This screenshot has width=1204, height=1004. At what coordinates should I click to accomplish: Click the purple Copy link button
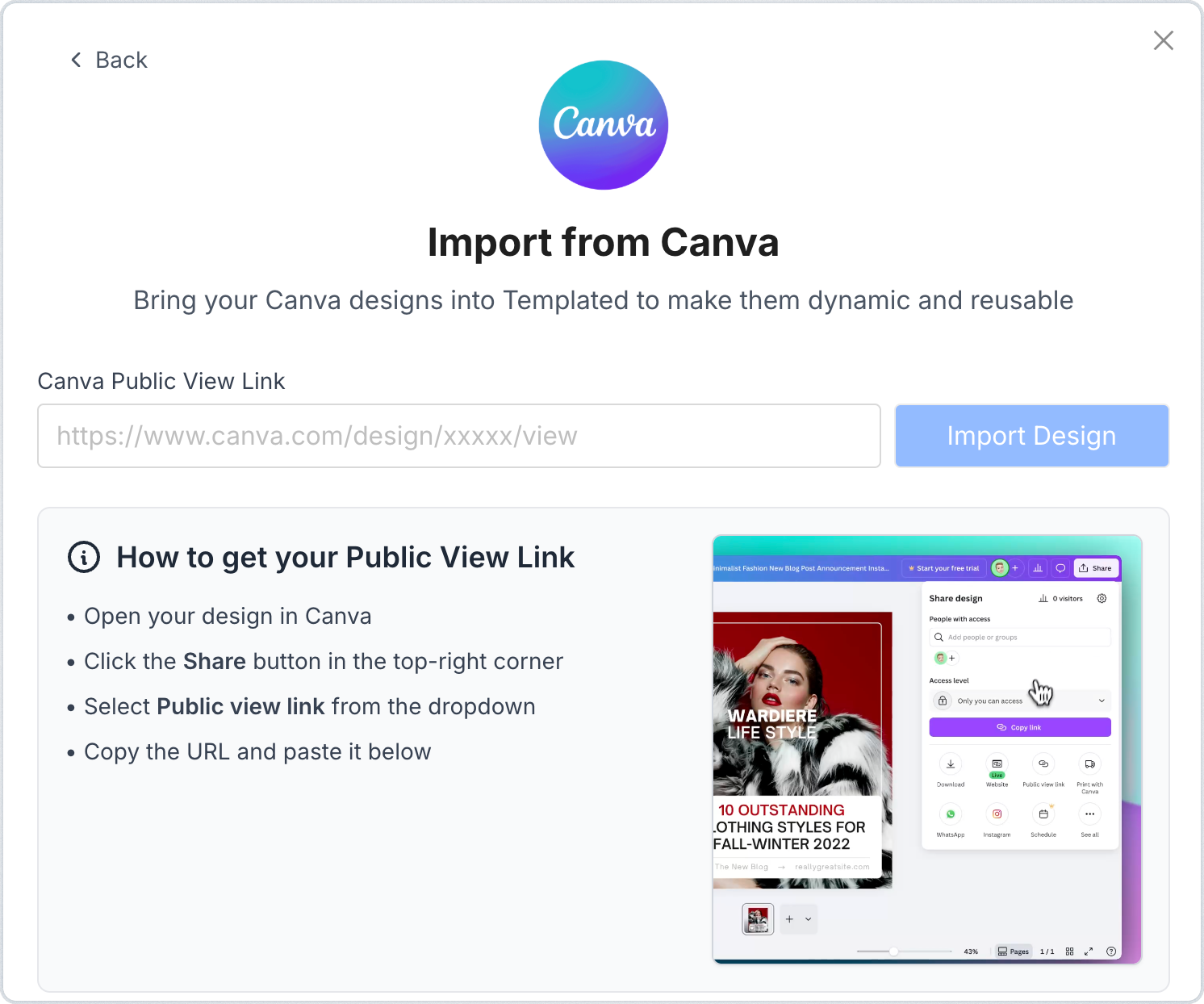pos(1020,727)
